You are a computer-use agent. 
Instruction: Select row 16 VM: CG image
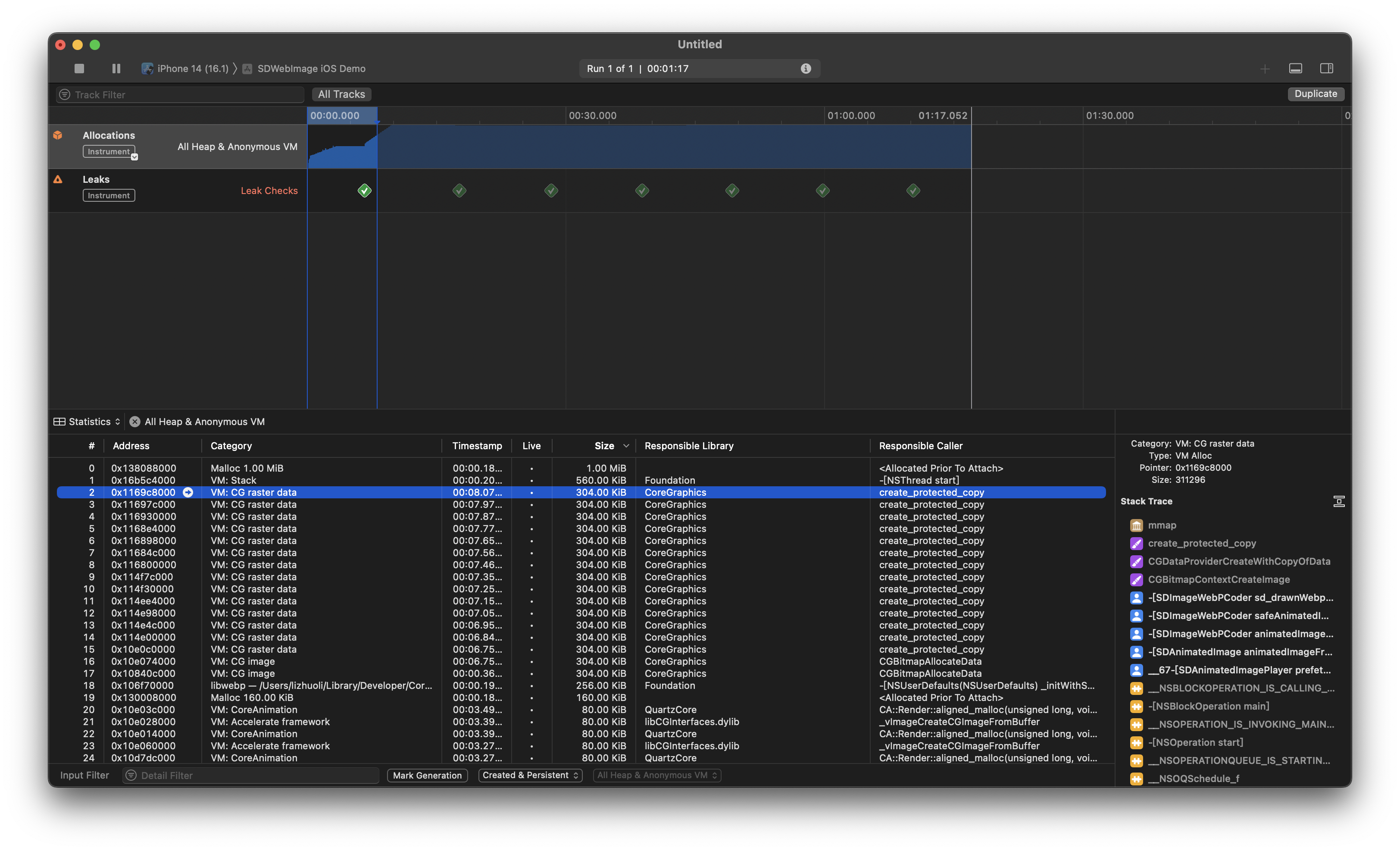(581, 662)
